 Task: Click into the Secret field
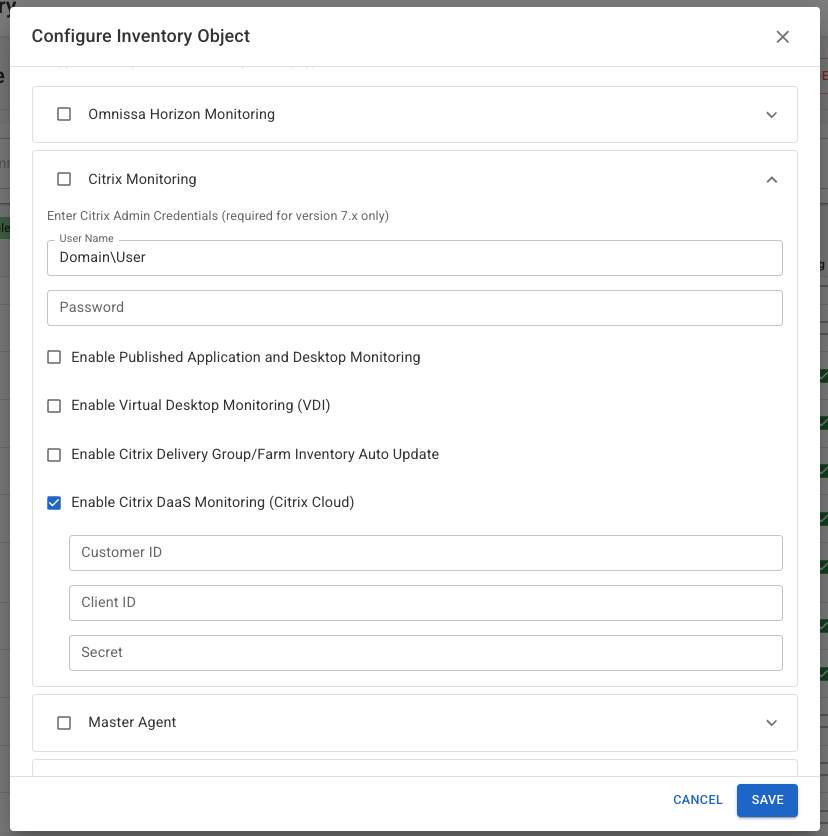(425, 653)
